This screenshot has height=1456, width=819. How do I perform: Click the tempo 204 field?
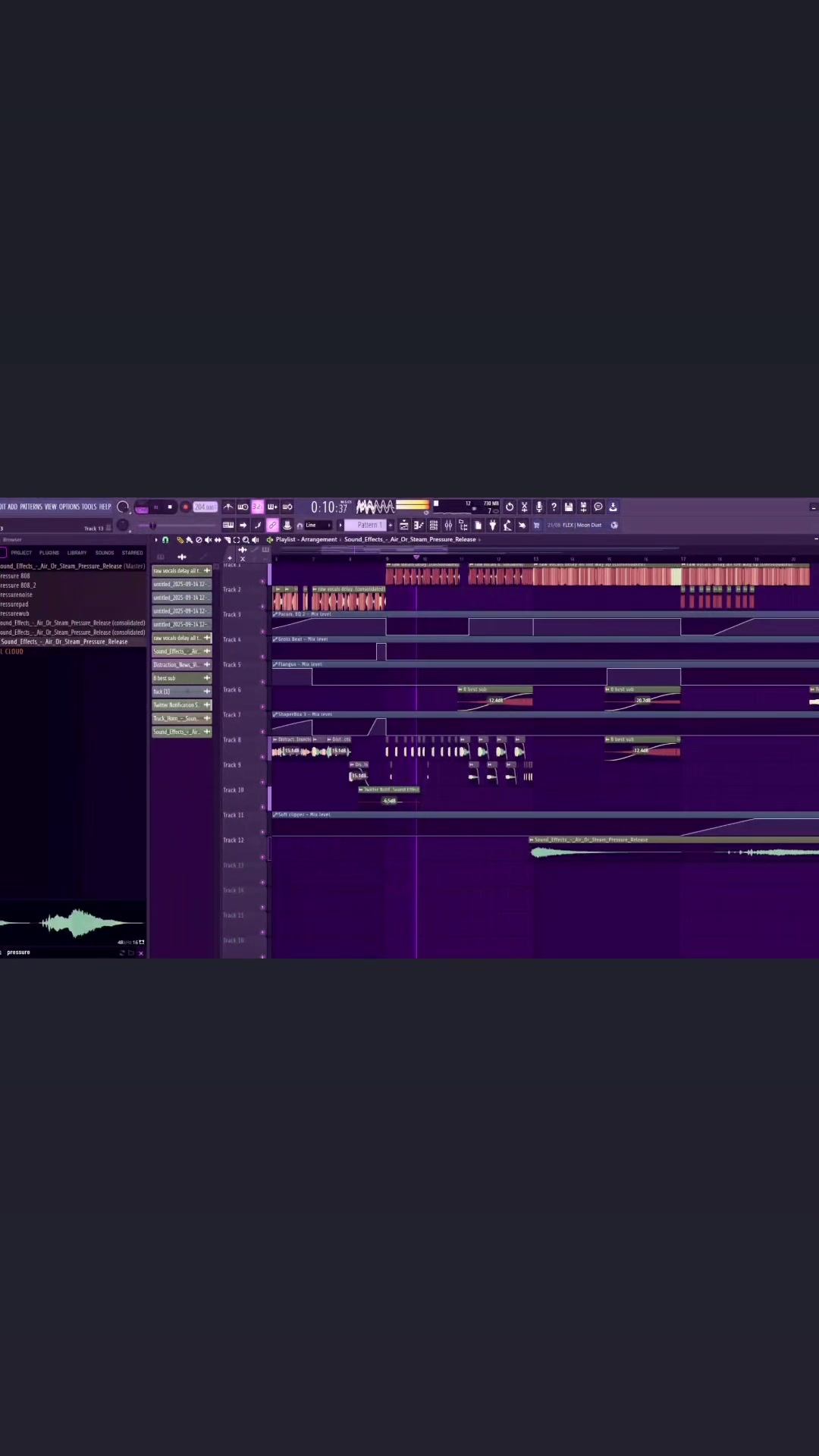click(x=205, y=507)
